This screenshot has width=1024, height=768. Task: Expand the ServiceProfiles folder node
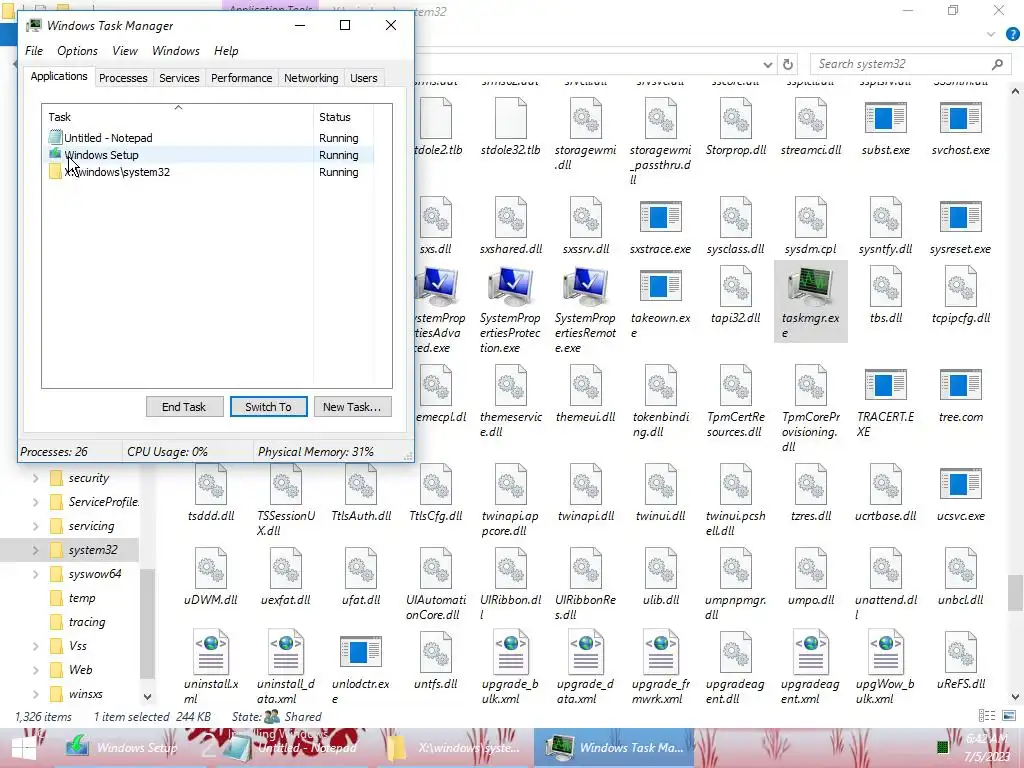36,502
